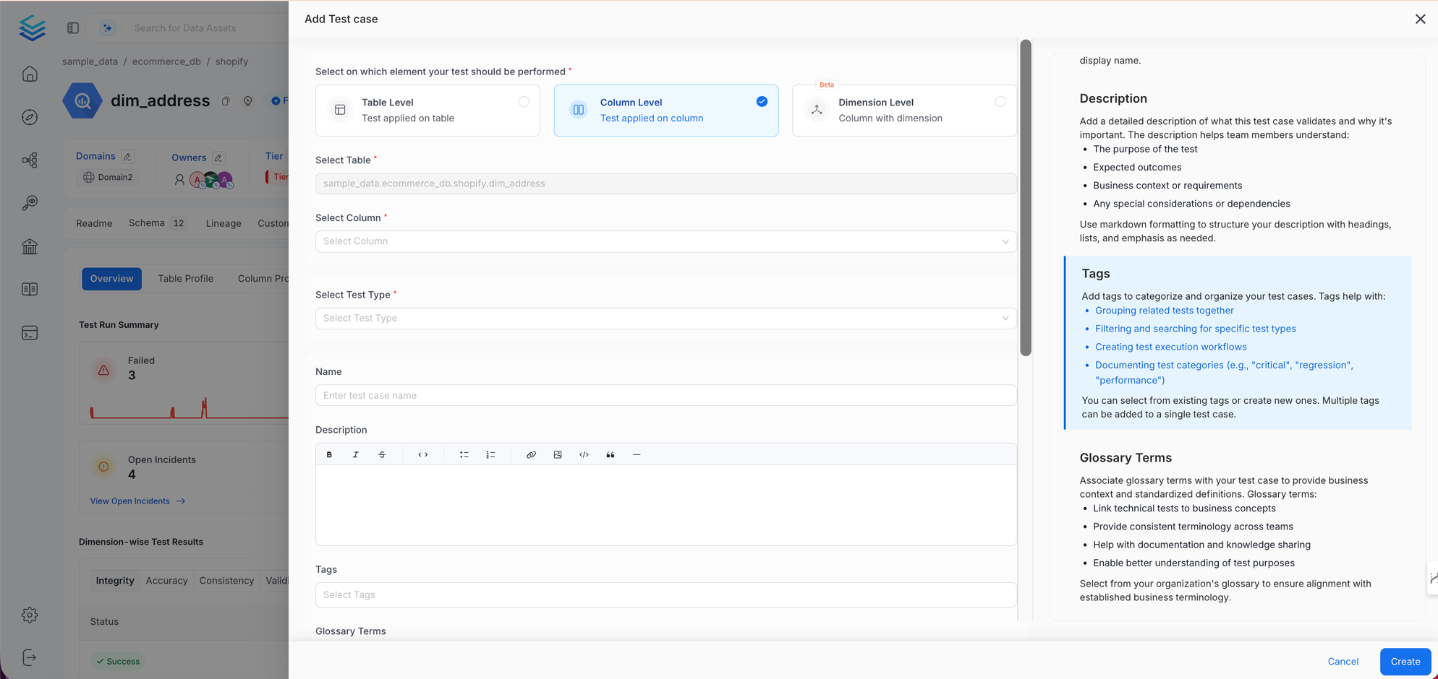The width and height of the screenshot is (1438, 679).
Task: Expand the Select Test Type dropdown
Action: pos(665,317)
